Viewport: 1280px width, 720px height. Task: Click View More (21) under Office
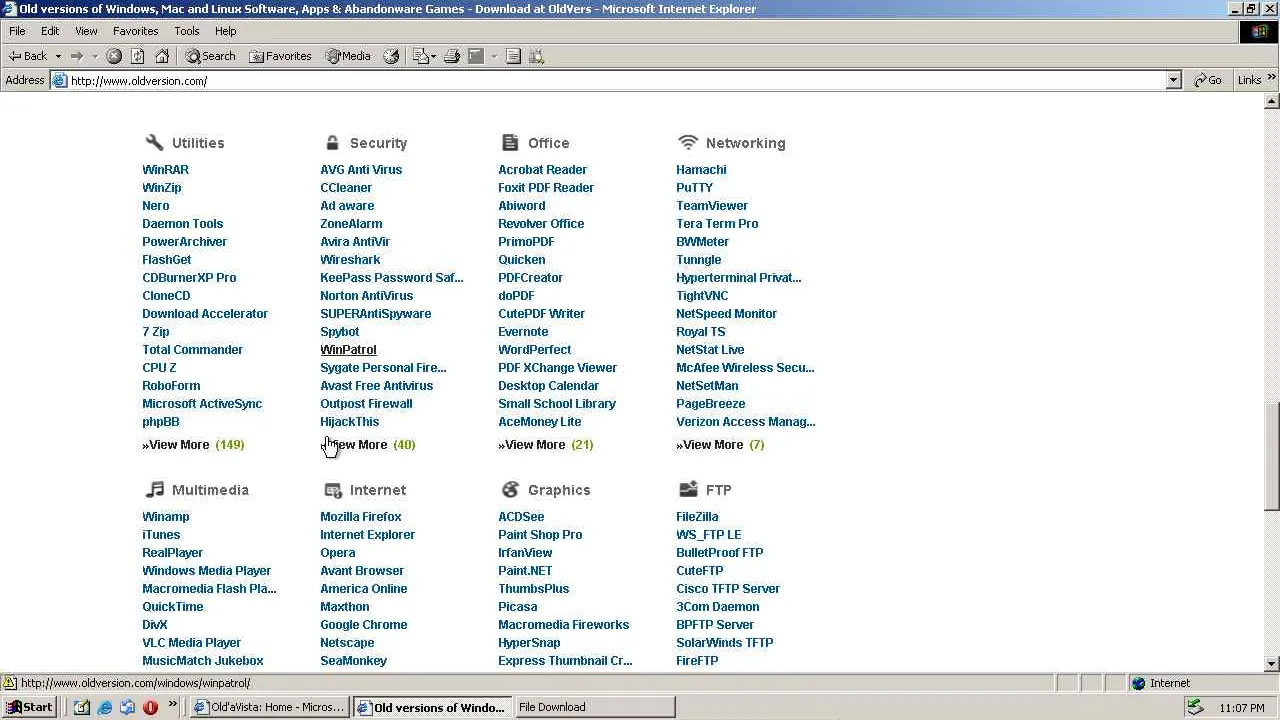546,444
